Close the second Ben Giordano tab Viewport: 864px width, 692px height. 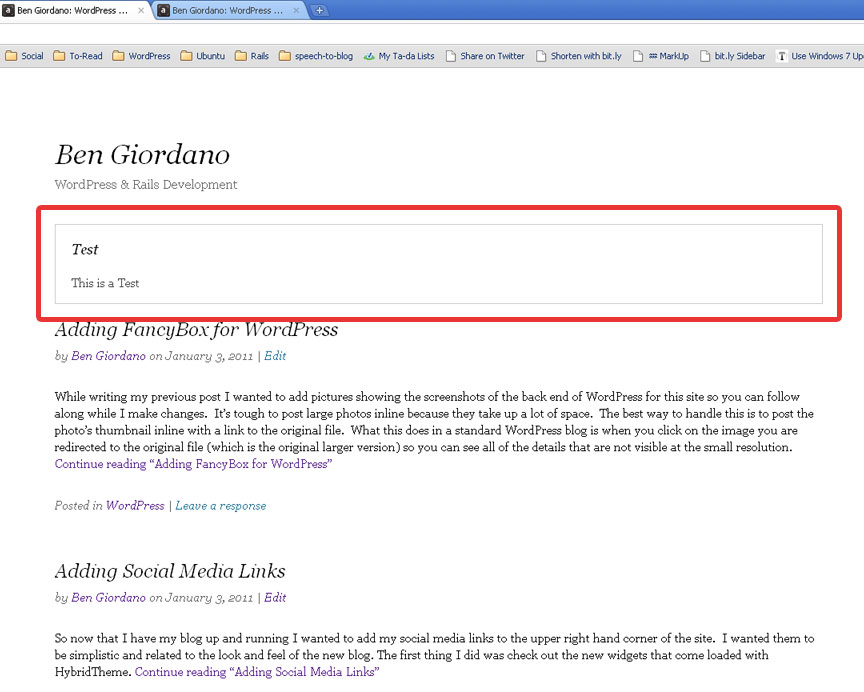(x=296, y=10)
